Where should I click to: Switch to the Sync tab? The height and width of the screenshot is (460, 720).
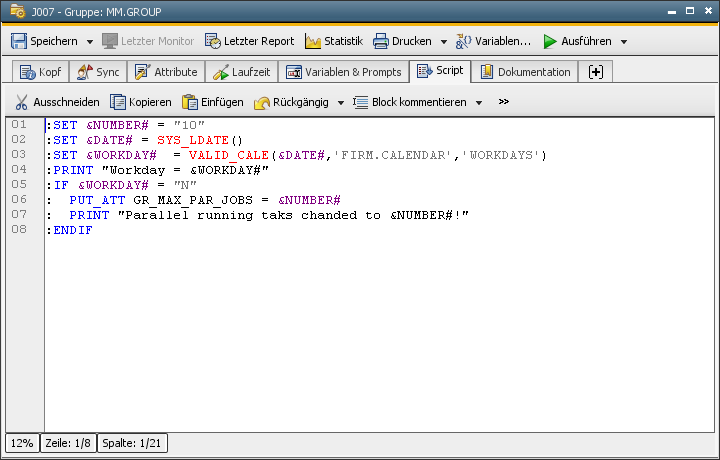98,72
